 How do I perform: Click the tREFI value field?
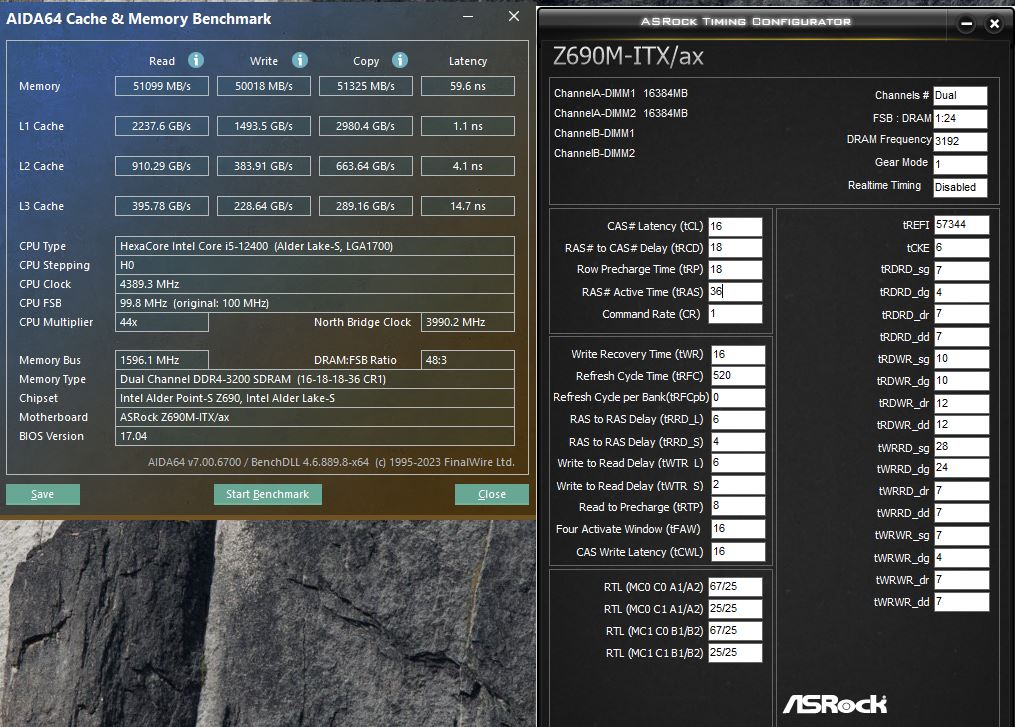961,225
